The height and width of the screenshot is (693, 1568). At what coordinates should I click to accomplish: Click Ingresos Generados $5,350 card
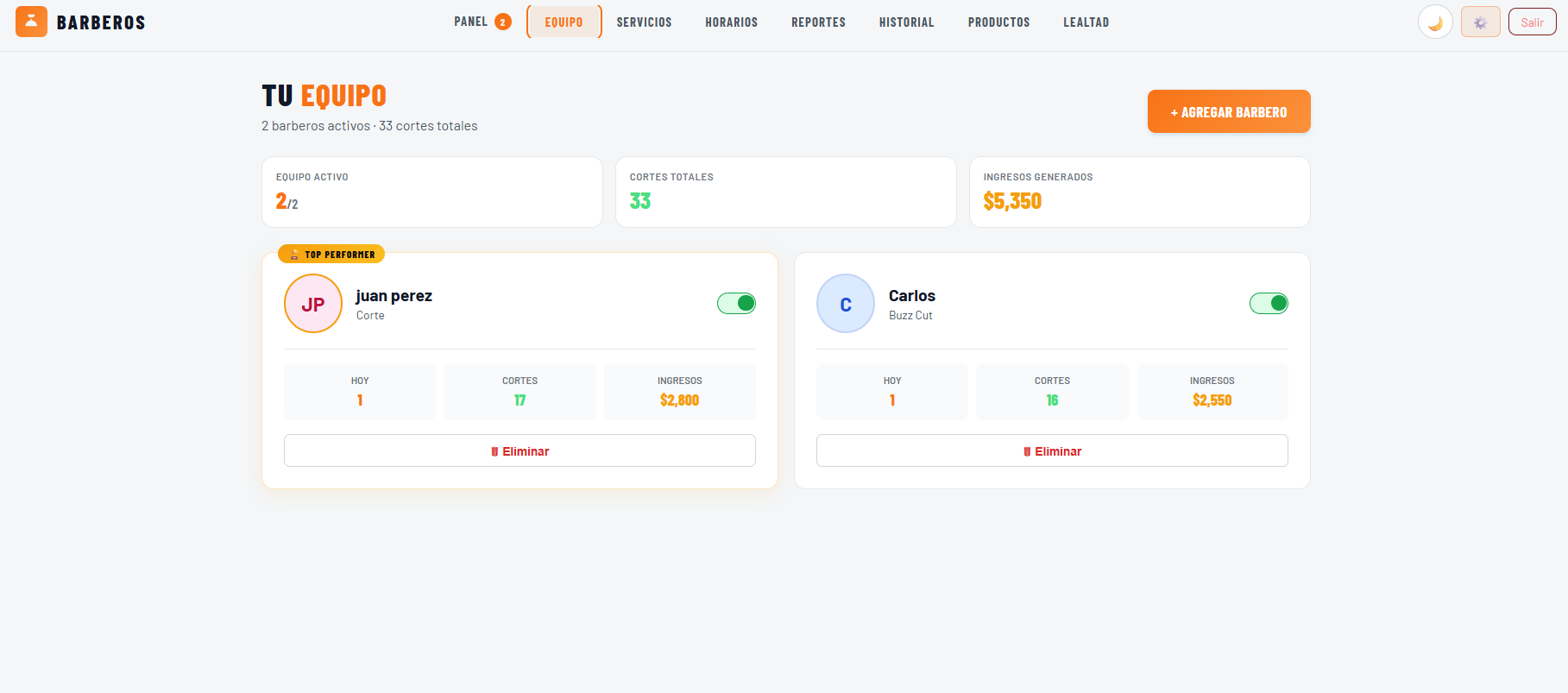(1140, 192)
